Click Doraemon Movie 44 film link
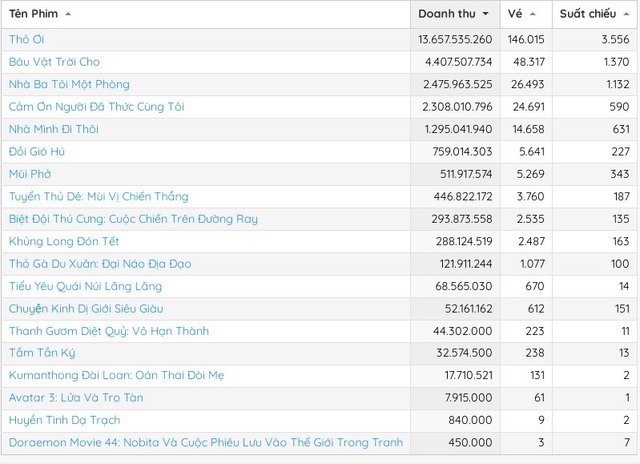The width and height of the screenshot is (640, 464). pos(205,442)
